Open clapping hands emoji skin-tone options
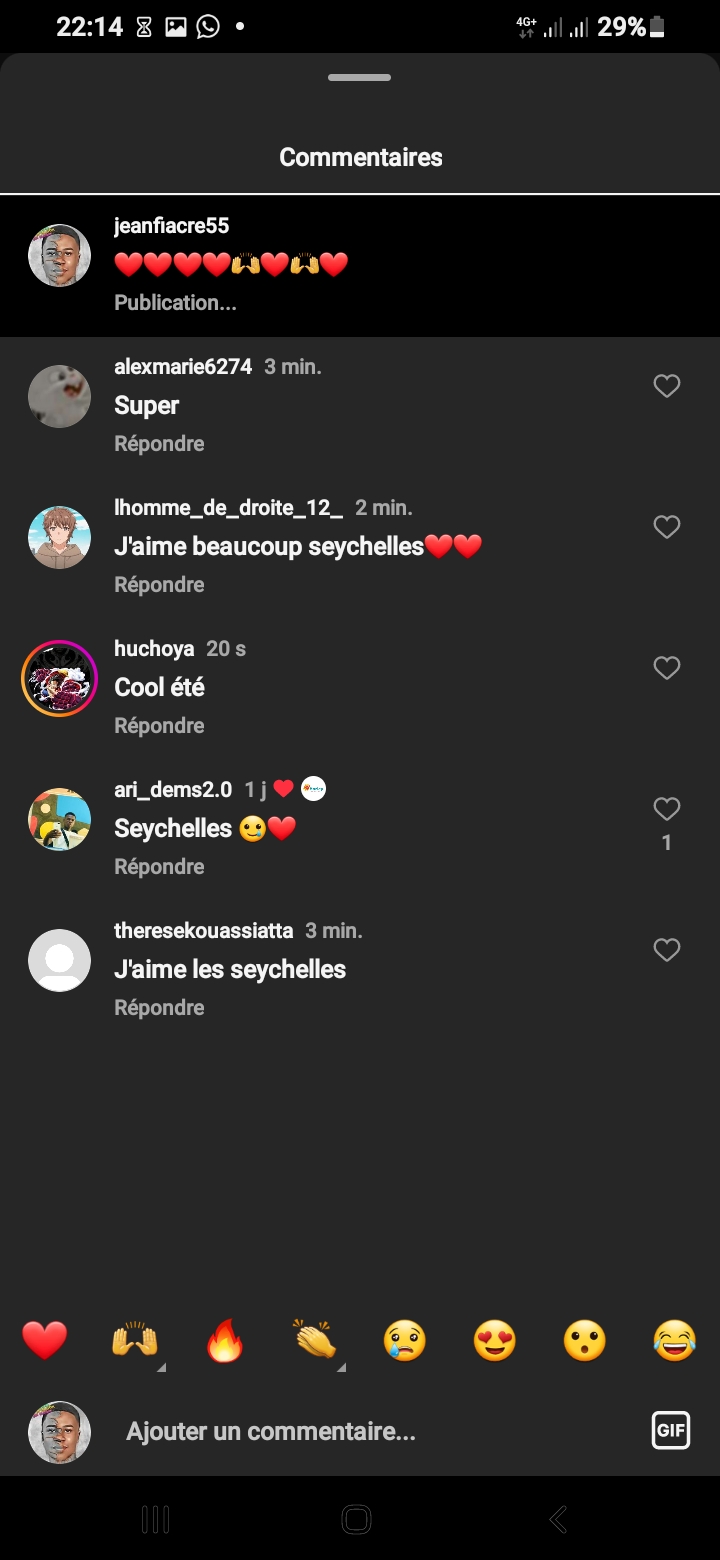Screen dimensions: 720x1560 [315, 1340]
